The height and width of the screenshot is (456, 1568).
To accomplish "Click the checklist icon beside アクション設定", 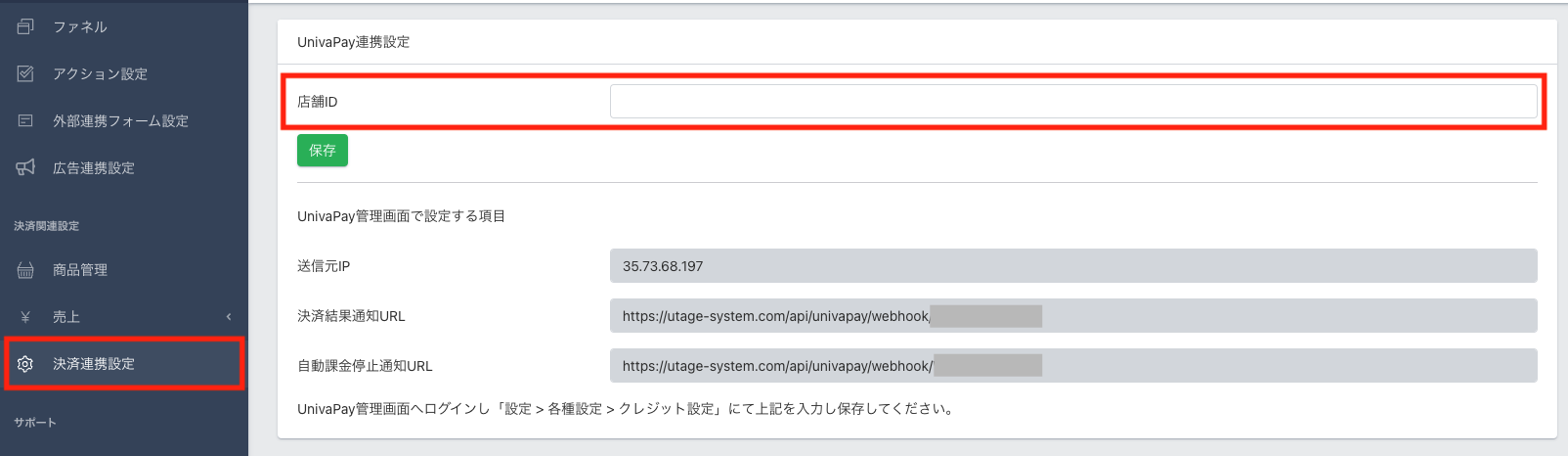I will coord(25,73).
